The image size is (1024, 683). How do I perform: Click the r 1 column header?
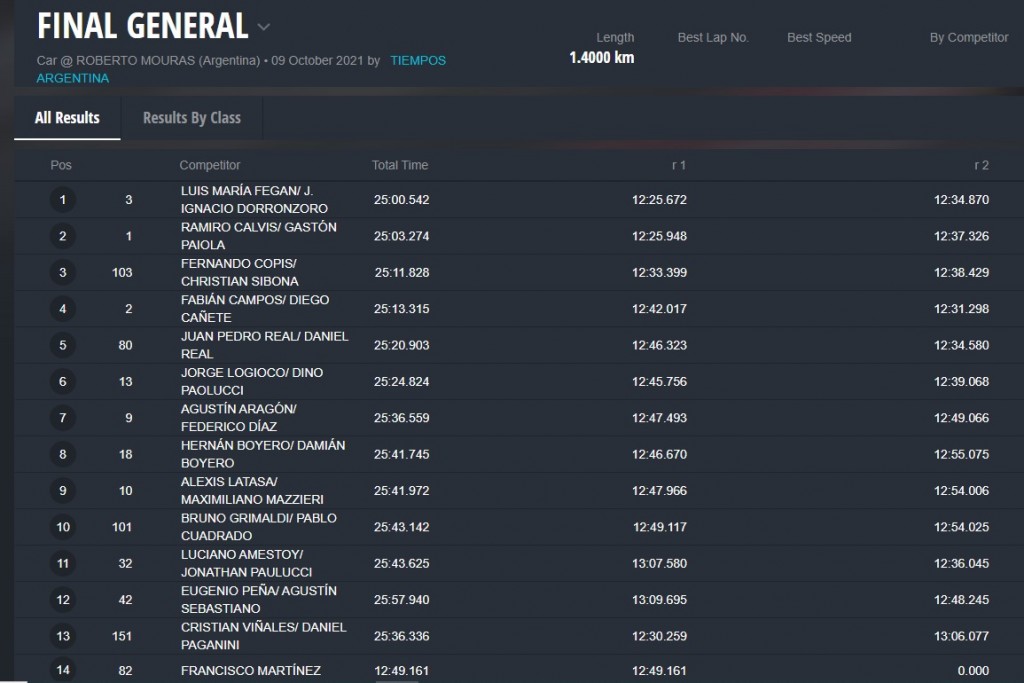click(678, 165)
